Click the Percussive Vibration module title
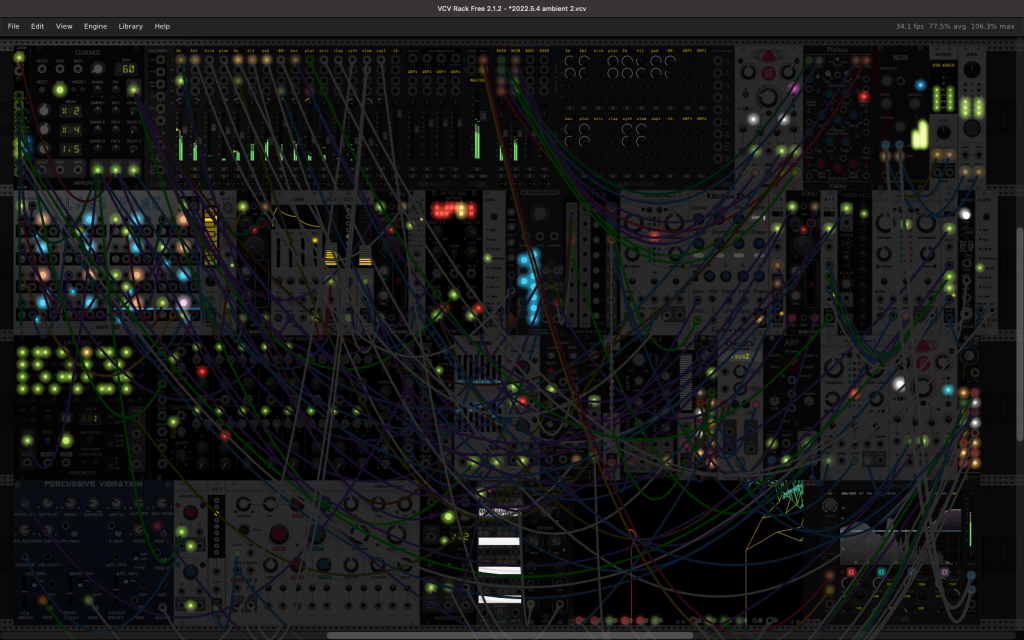The height and width of the screenshot is (640, 1024). click(93, 484)
